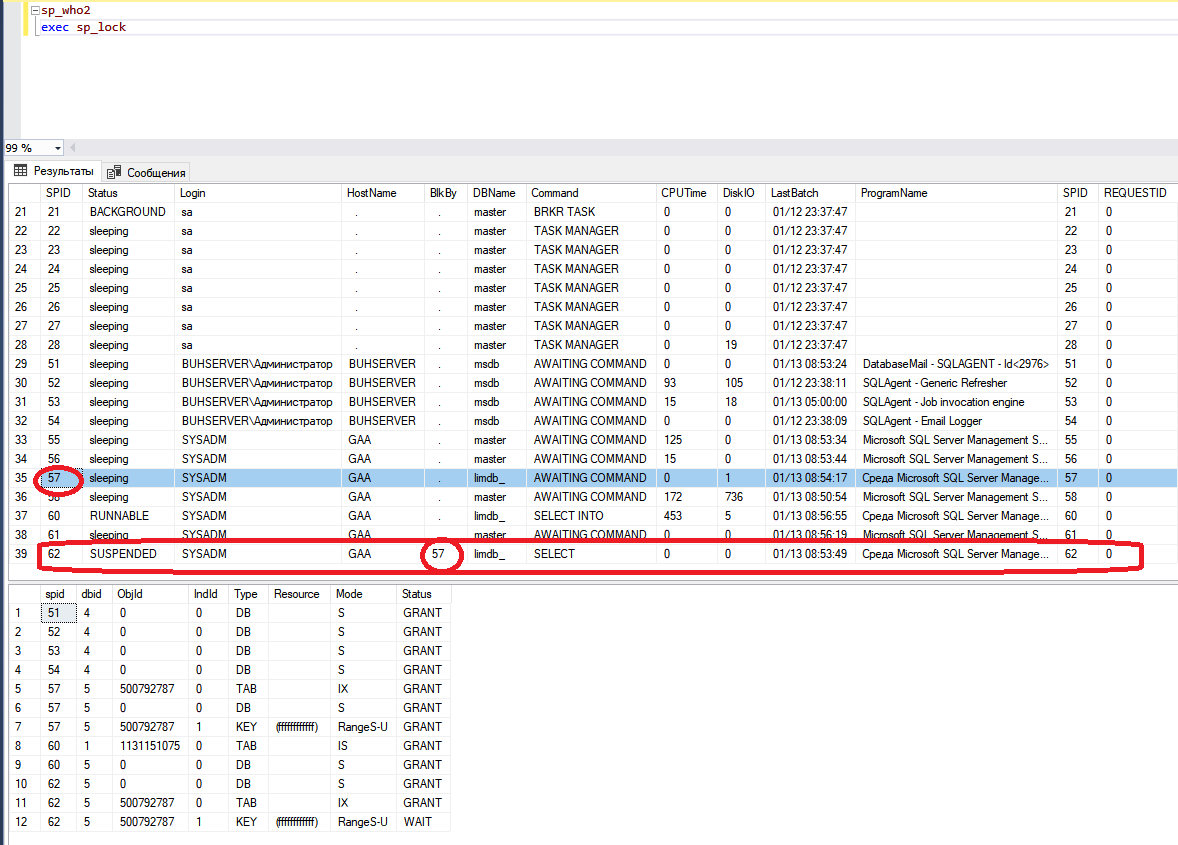This screenshot has width=1178, height=845.
Task: Open the 99 % zoom dropdown
Action: (x=57, y=148)
